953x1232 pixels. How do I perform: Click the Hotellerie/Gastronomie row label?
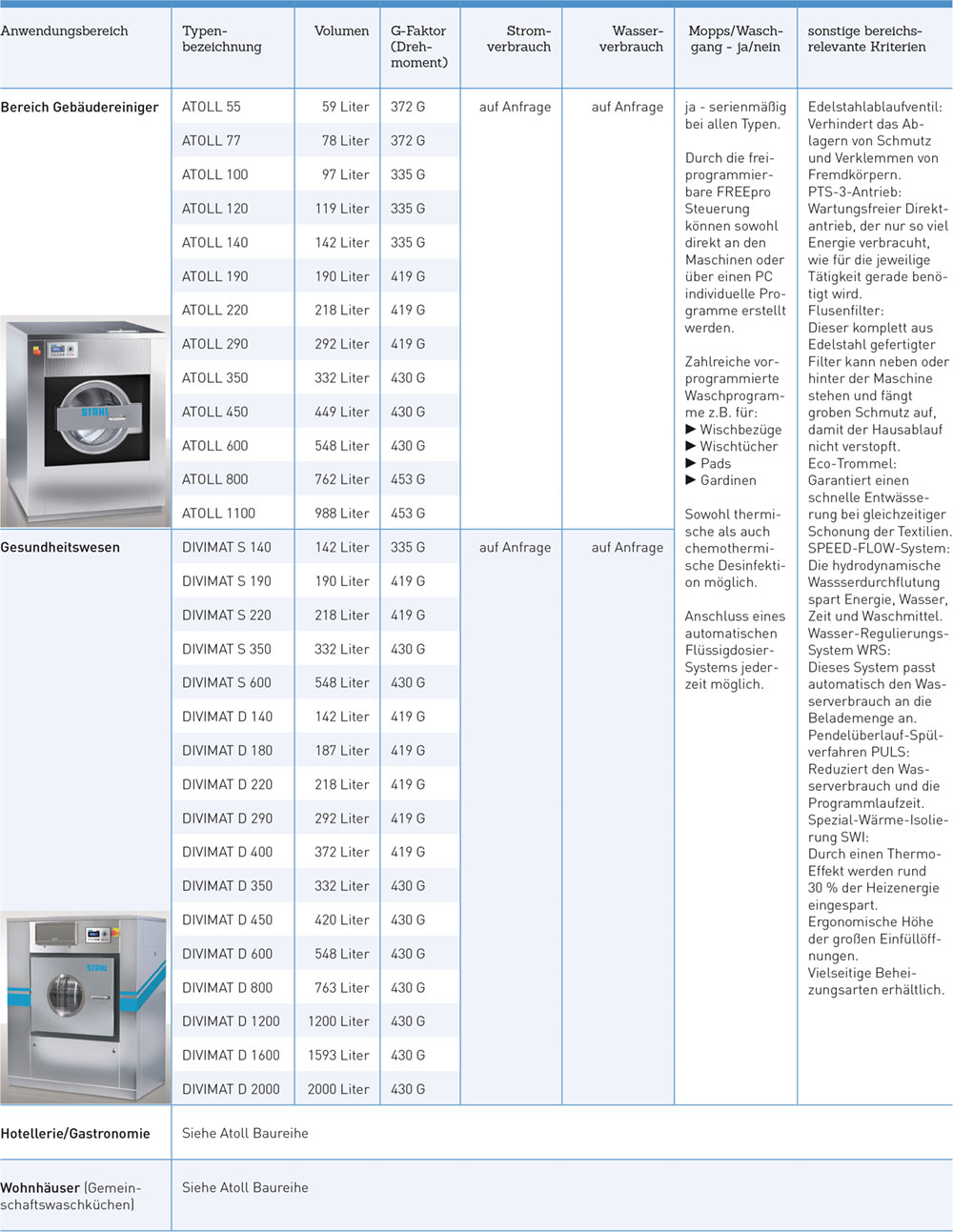click(x=75, y=1134)
